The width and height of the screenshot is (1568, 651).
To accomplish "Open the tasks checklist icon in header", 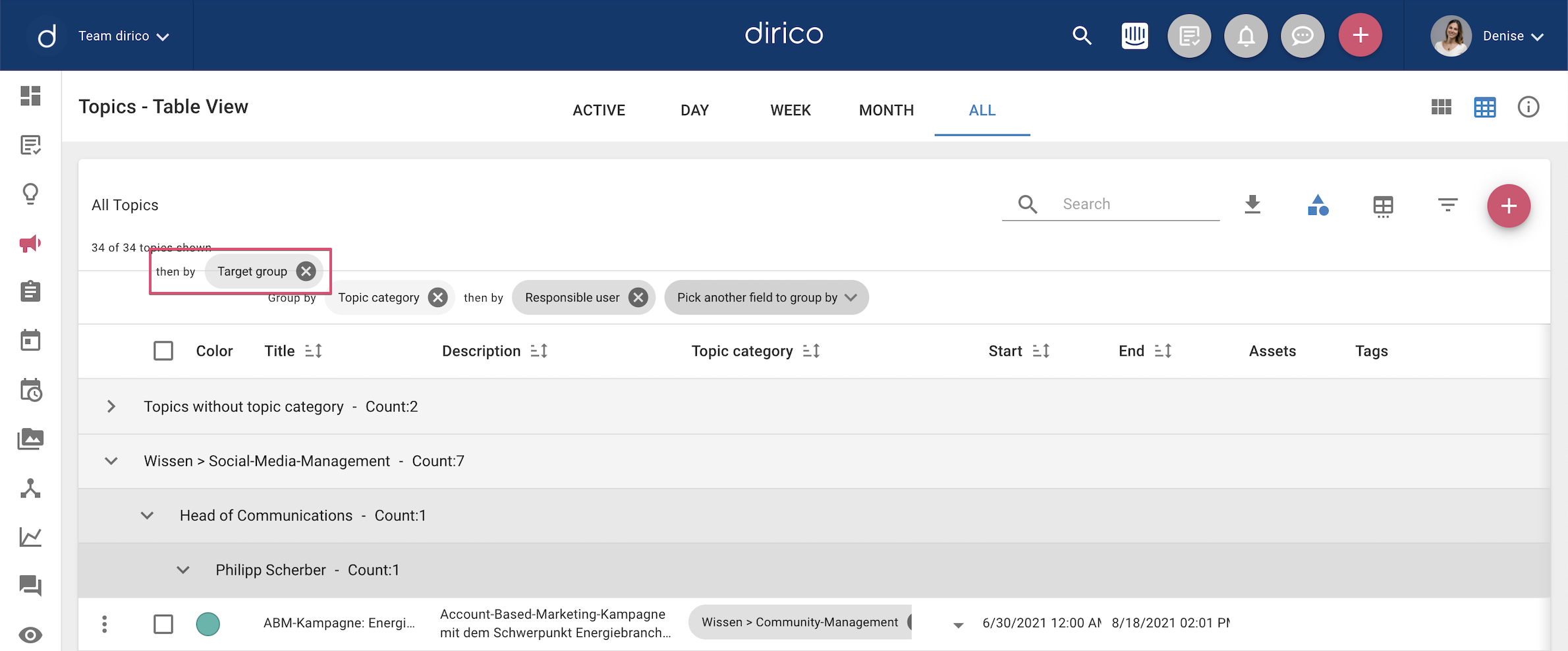I will pos(1189,36).
